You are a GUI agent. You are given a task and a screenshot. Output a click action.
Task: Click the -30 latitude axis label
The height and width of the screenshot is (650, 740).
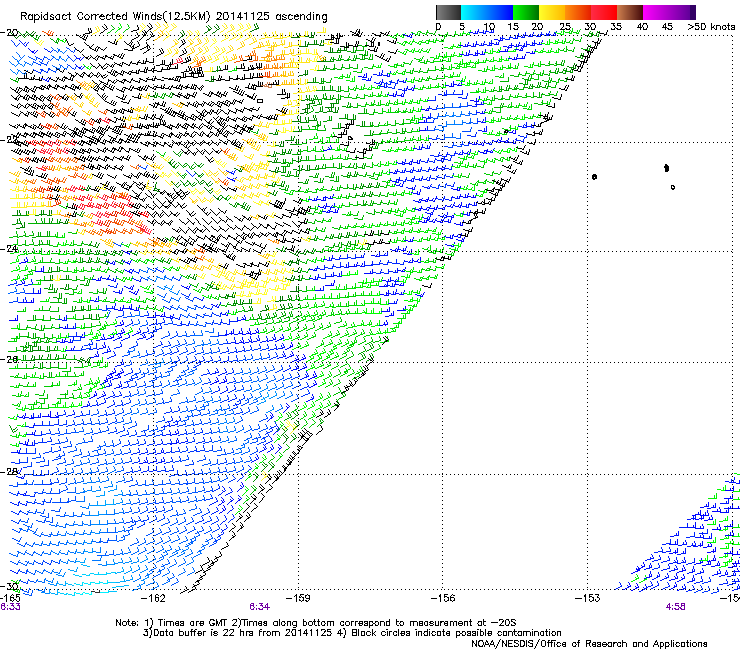(x=9, y=587)
